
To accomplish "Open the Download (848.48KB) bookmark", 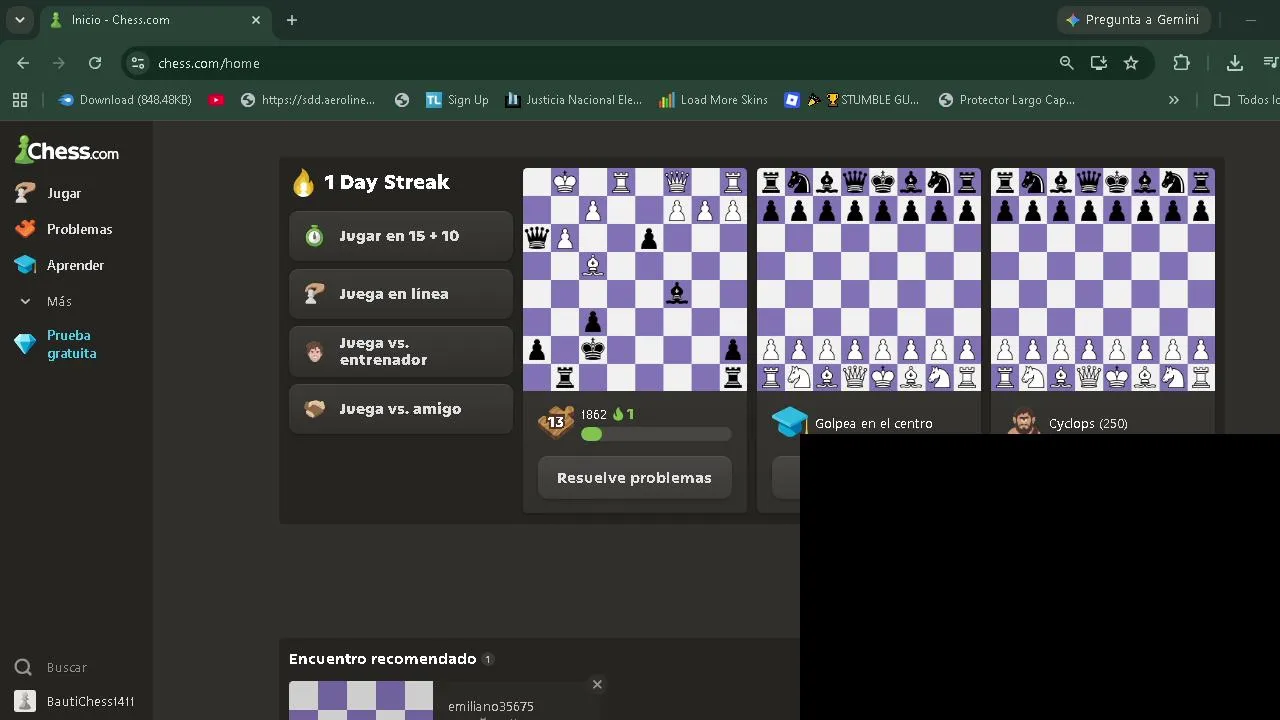I will (x=125, y=100).
